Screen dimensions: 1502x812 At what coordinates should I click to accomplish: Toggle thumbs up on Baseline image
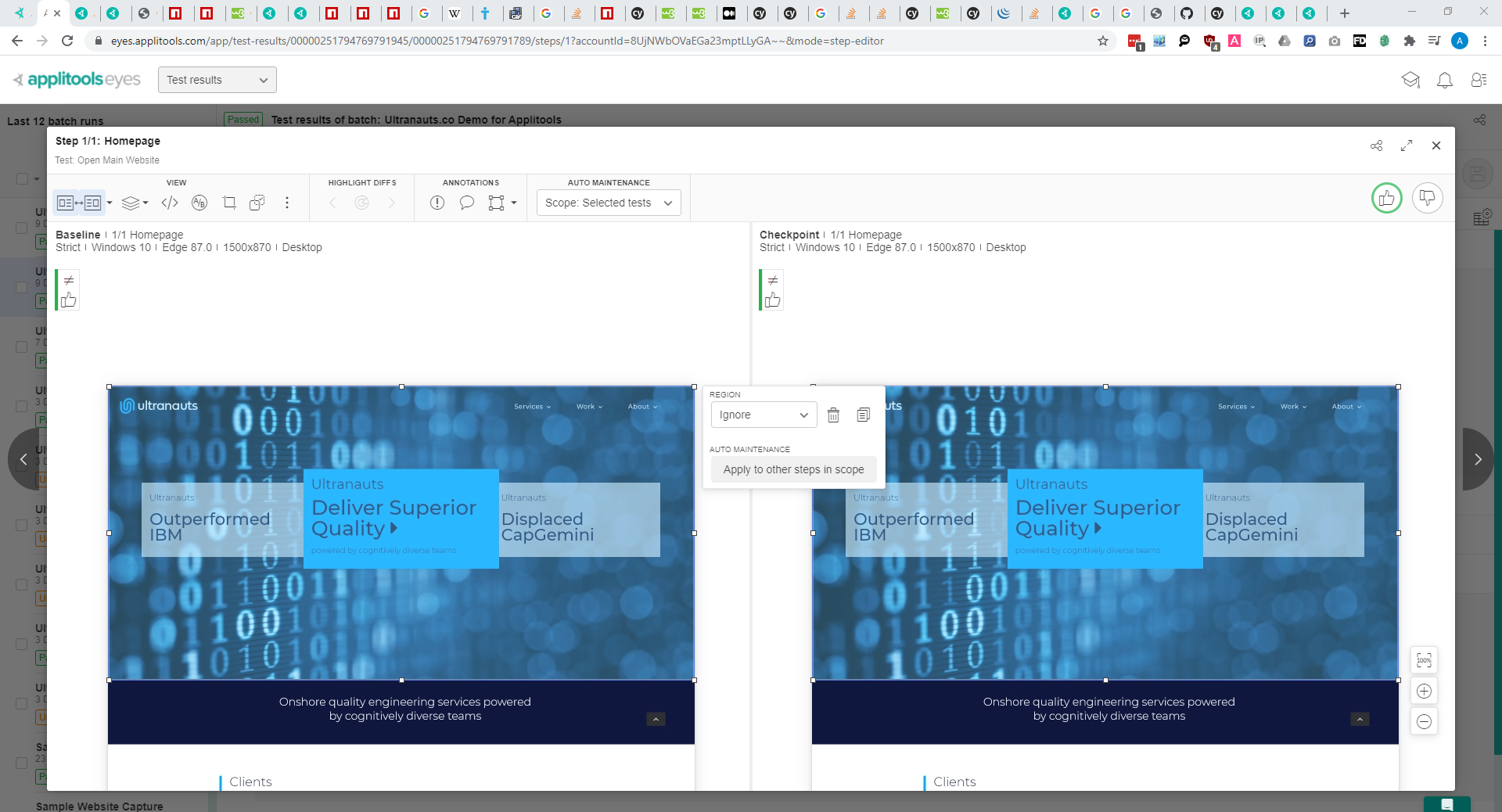point(69,300)
